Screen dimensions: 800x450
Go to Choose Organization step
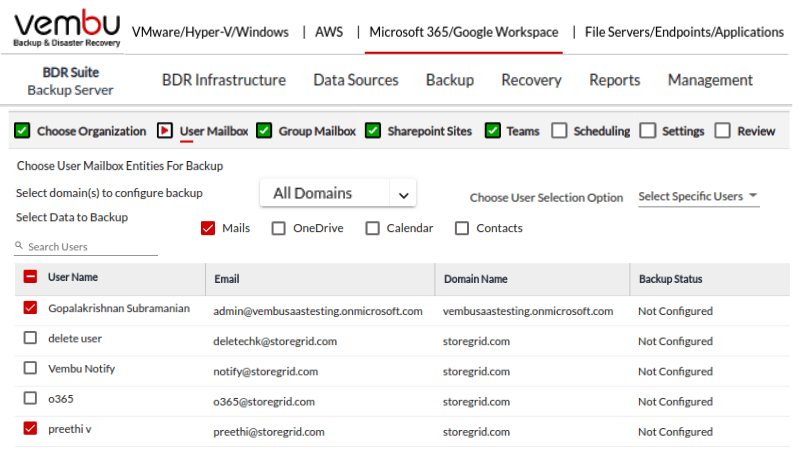click(x=91, y=131)
